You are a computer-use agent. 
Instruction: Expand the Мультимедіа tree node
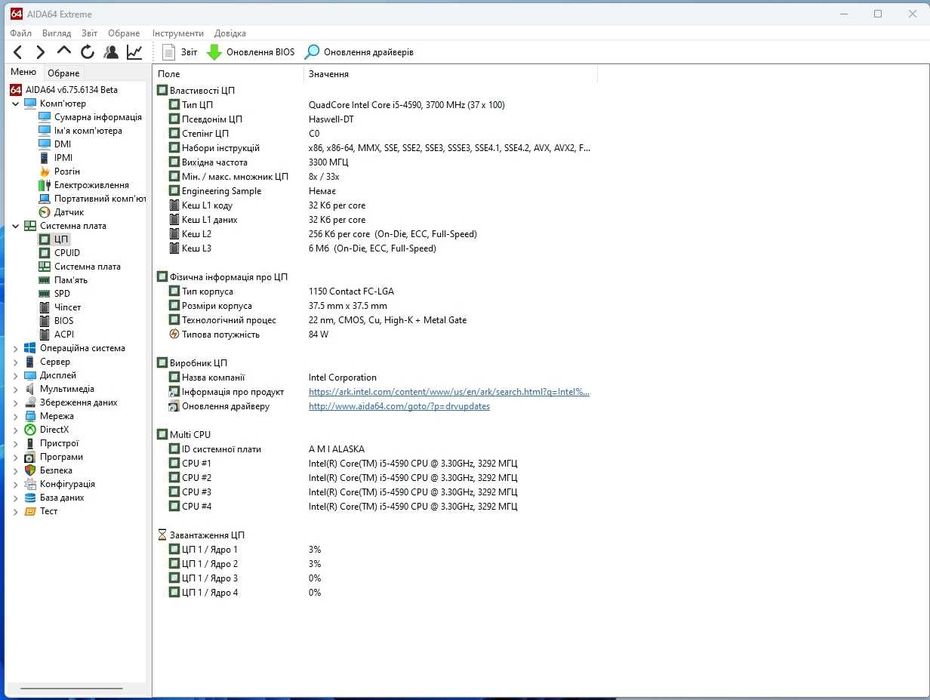(x=15, y=389)
